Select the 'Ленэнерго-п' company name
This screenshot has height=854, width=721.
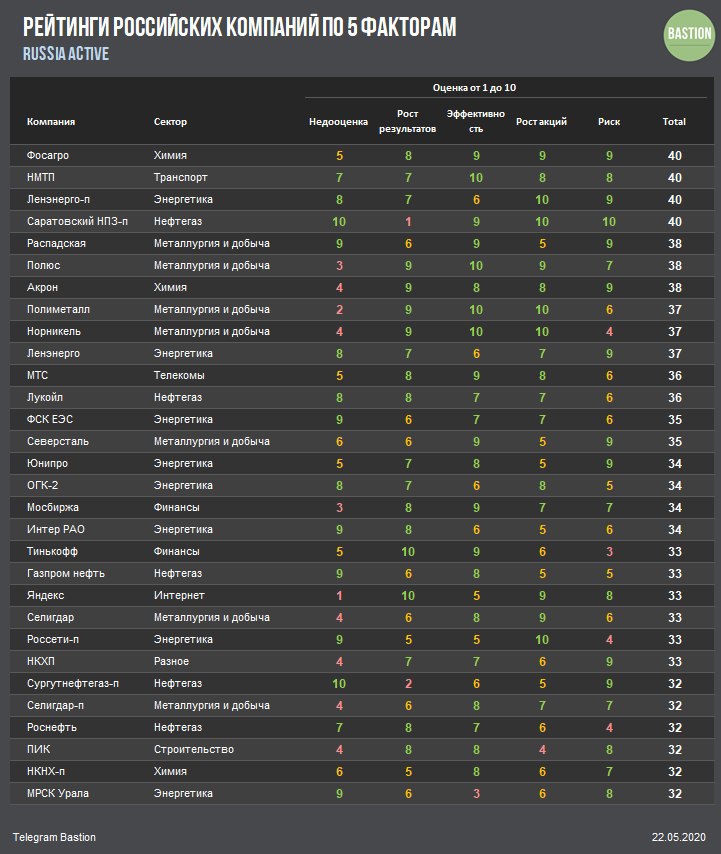(58, 199)
